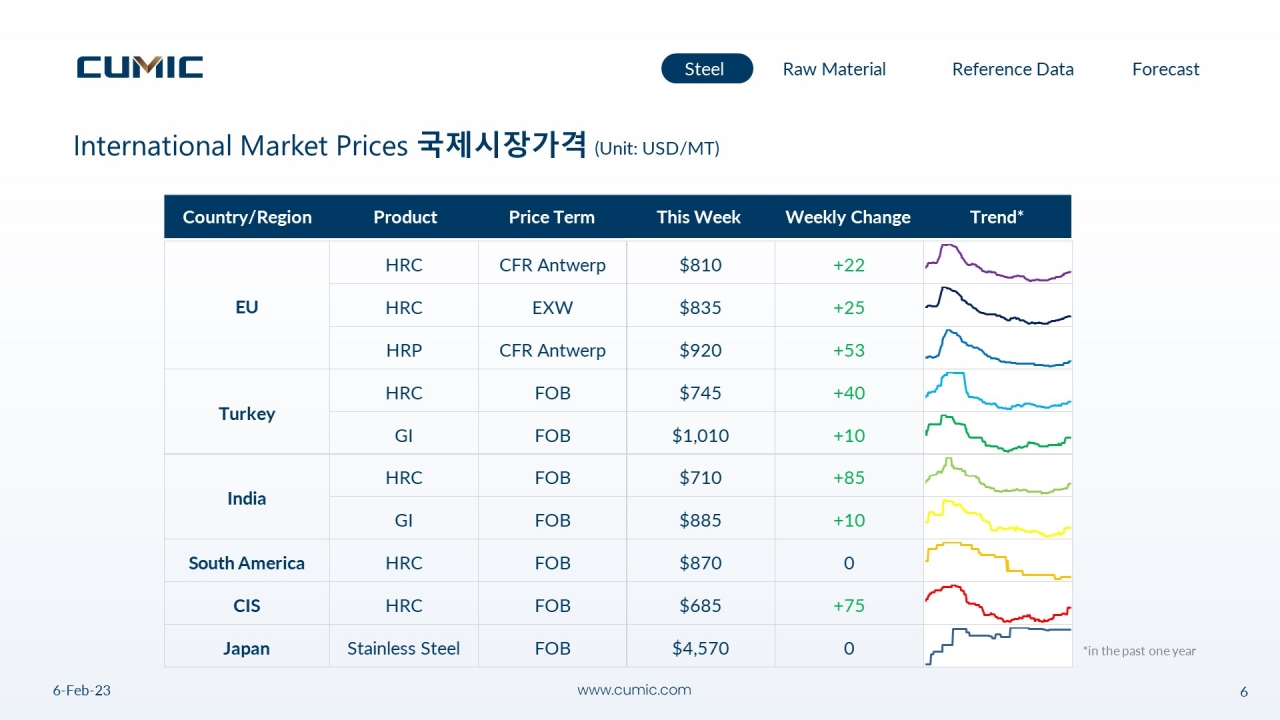Click the Weekly Change column header
Viewport: 1280px width, 720px height.
click(848, 217)
